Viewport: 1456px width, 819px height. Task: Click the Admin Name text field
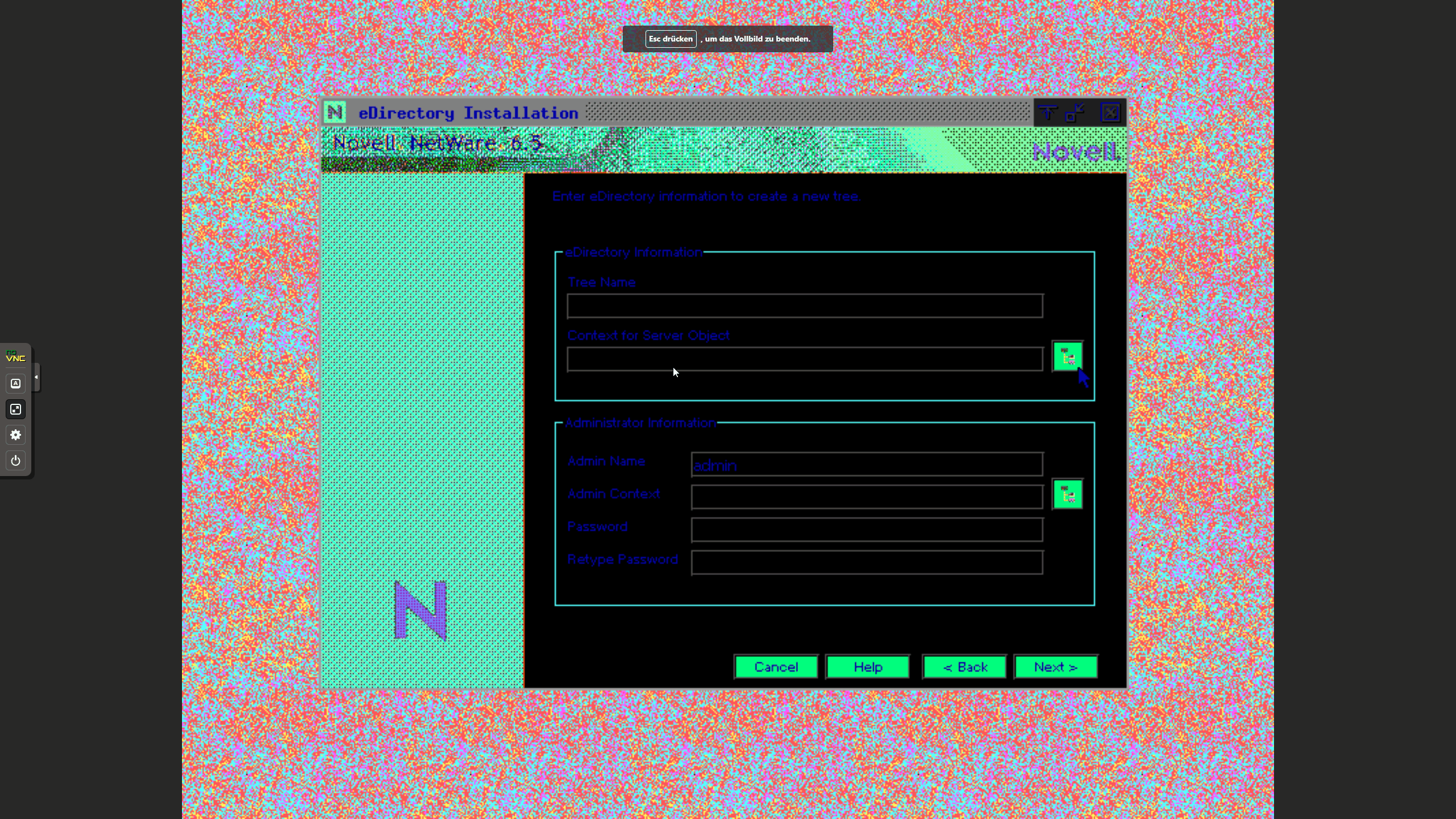click(x=866, y=463)
